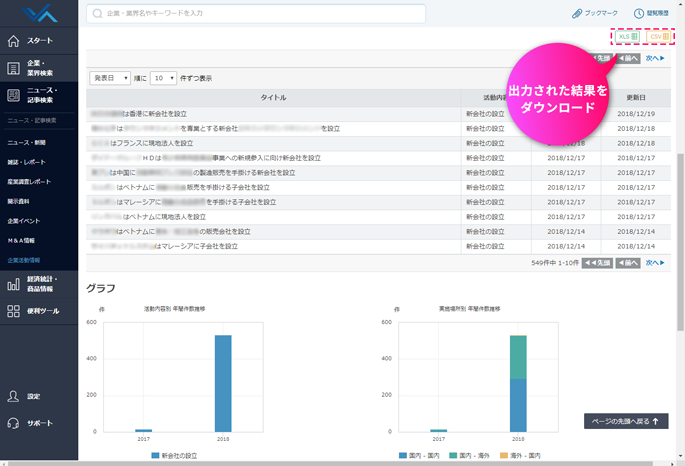
Task: Toggle the 新会社の設立 legend item below the chart
Action: pyautogui.click(x=174, y=456)
